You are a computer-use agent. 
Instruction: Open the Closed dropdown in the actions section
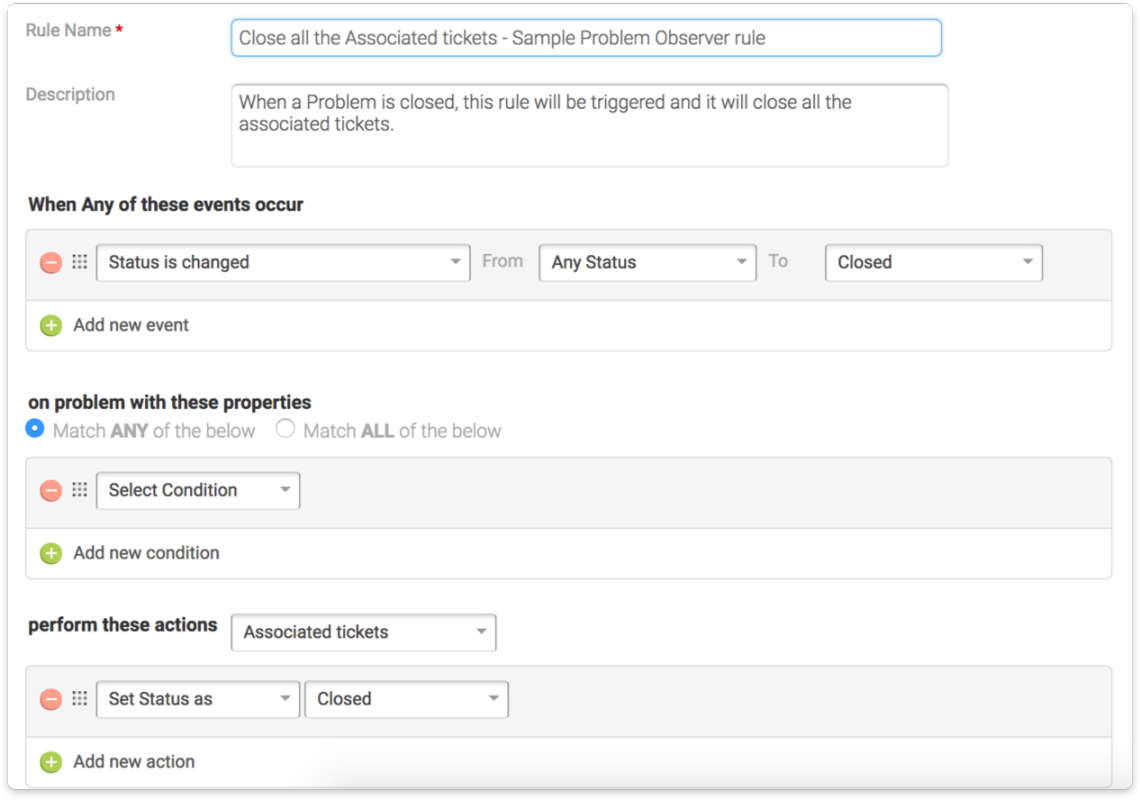pyautogui.click(x=406, y=699)
